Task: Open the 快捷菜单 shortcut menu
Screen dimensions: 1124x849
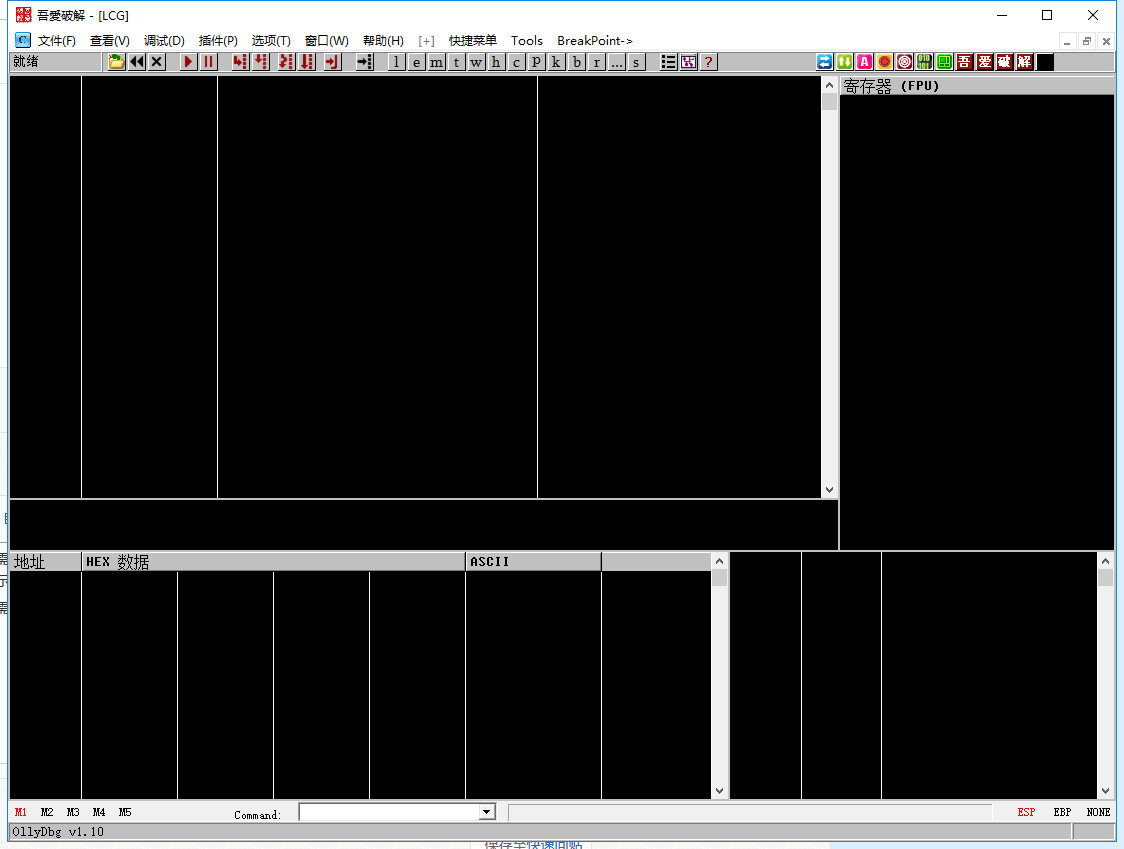Action: click(x=472, y=41)
